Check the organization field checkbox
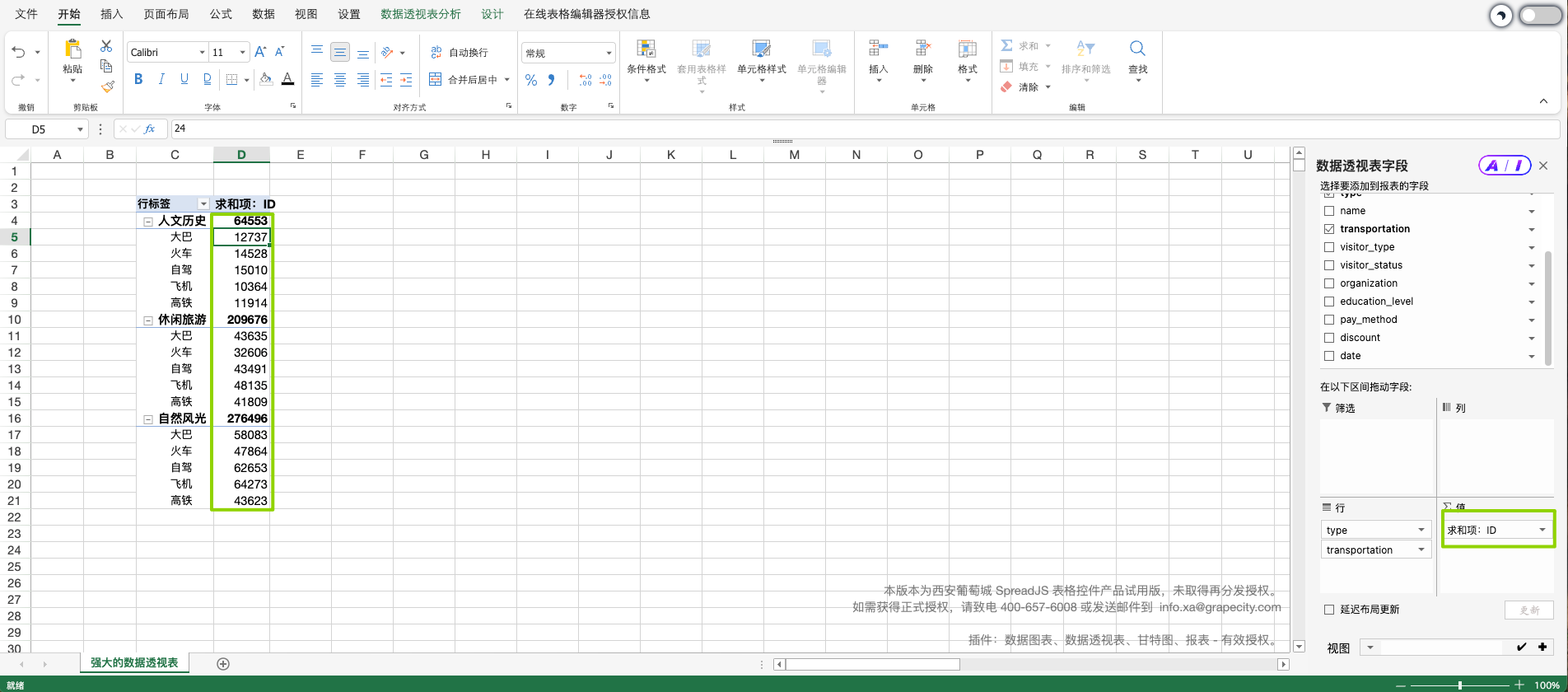The width and height of the screenshot is (1568, 692). (x=1329, y=283)
